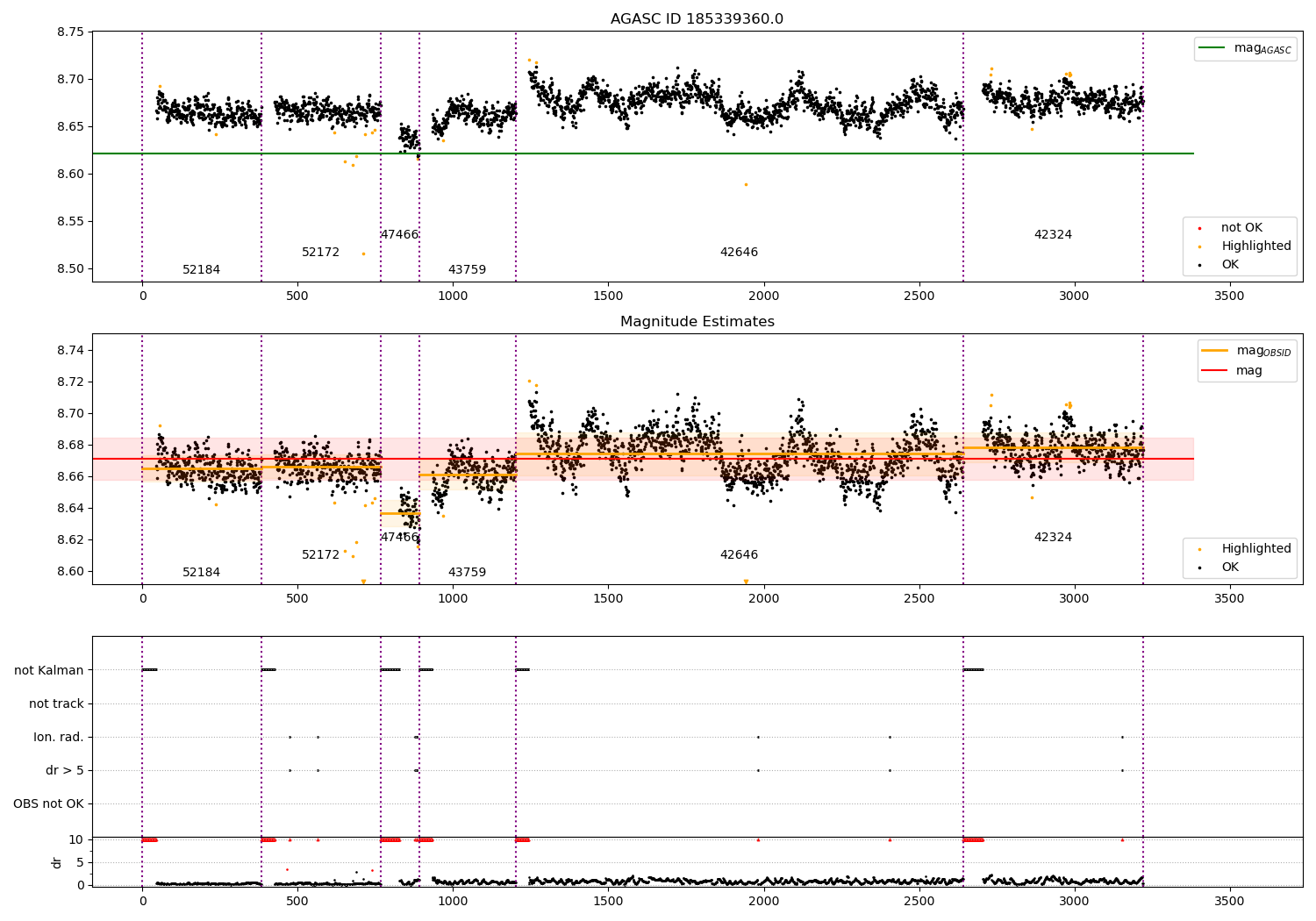Click the 8.62 y-axis tick label
This screenshot has height=921, width=1316.
click(70, 540)
